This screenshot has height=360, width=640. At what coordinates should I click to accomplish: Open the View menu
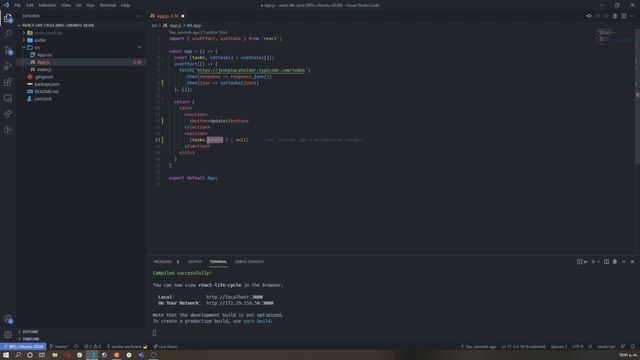(x=66, y=5)
